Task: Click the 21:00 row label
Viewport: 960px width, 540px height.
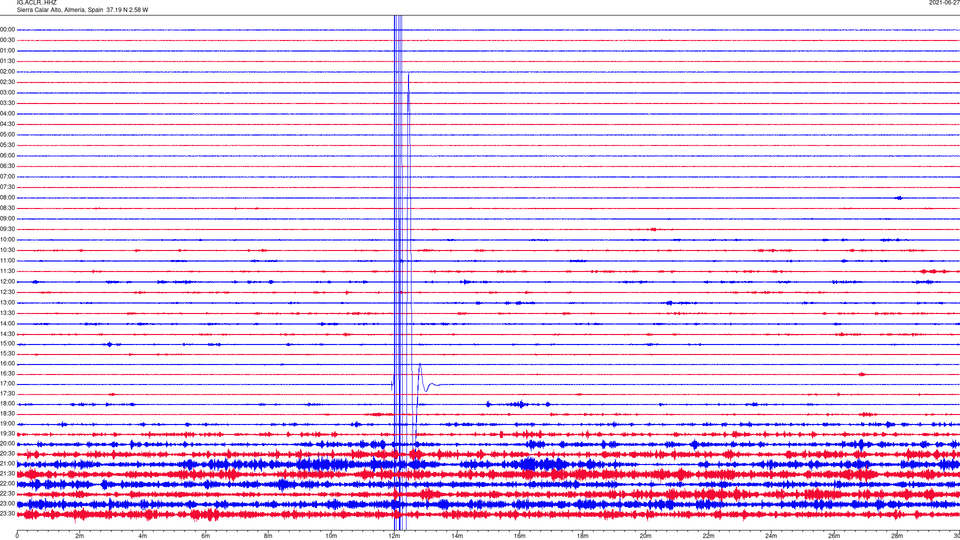Action: (x=7, y=463)
